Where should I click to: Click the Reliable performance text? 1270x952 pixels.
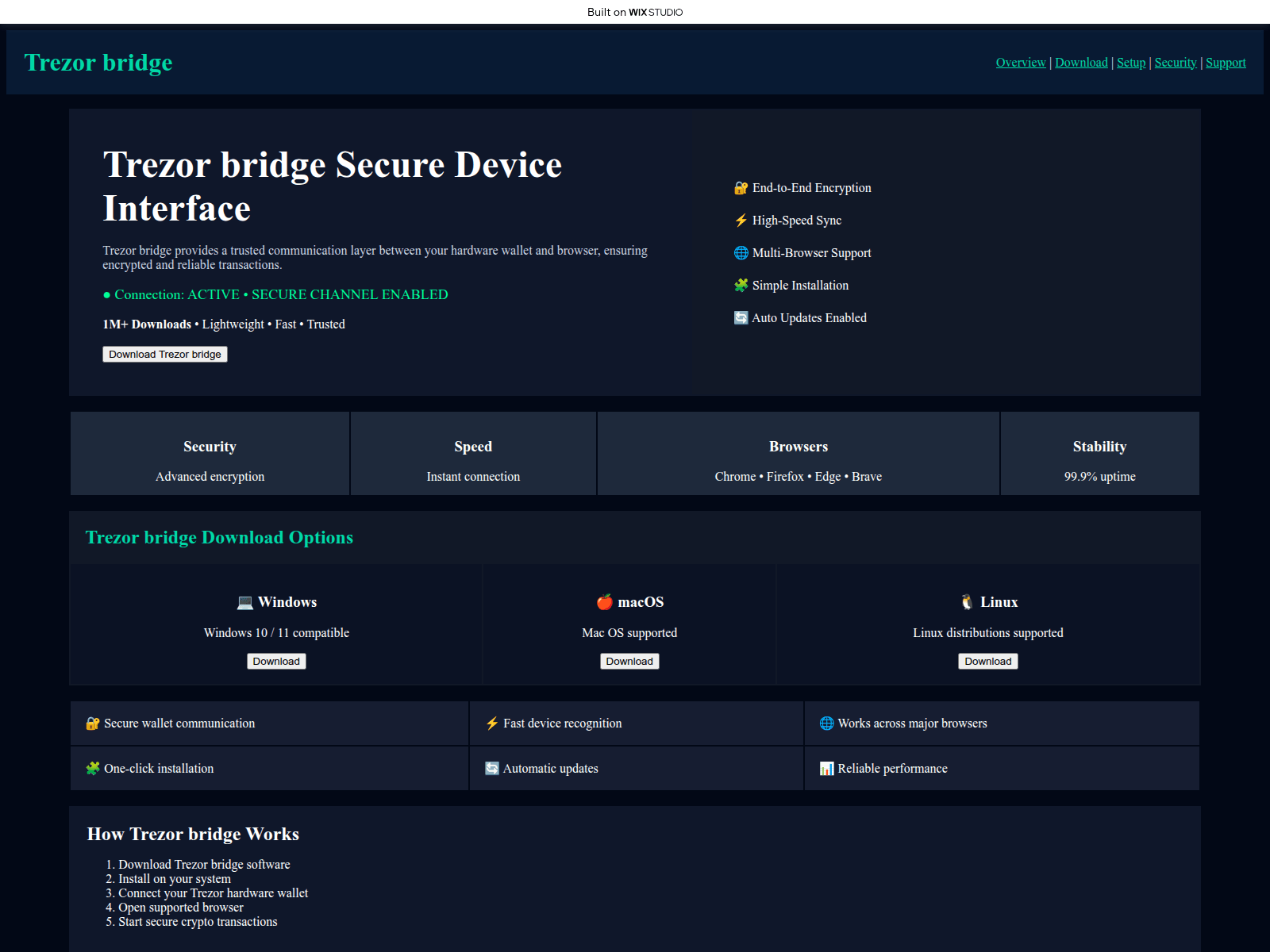[893, 769]
